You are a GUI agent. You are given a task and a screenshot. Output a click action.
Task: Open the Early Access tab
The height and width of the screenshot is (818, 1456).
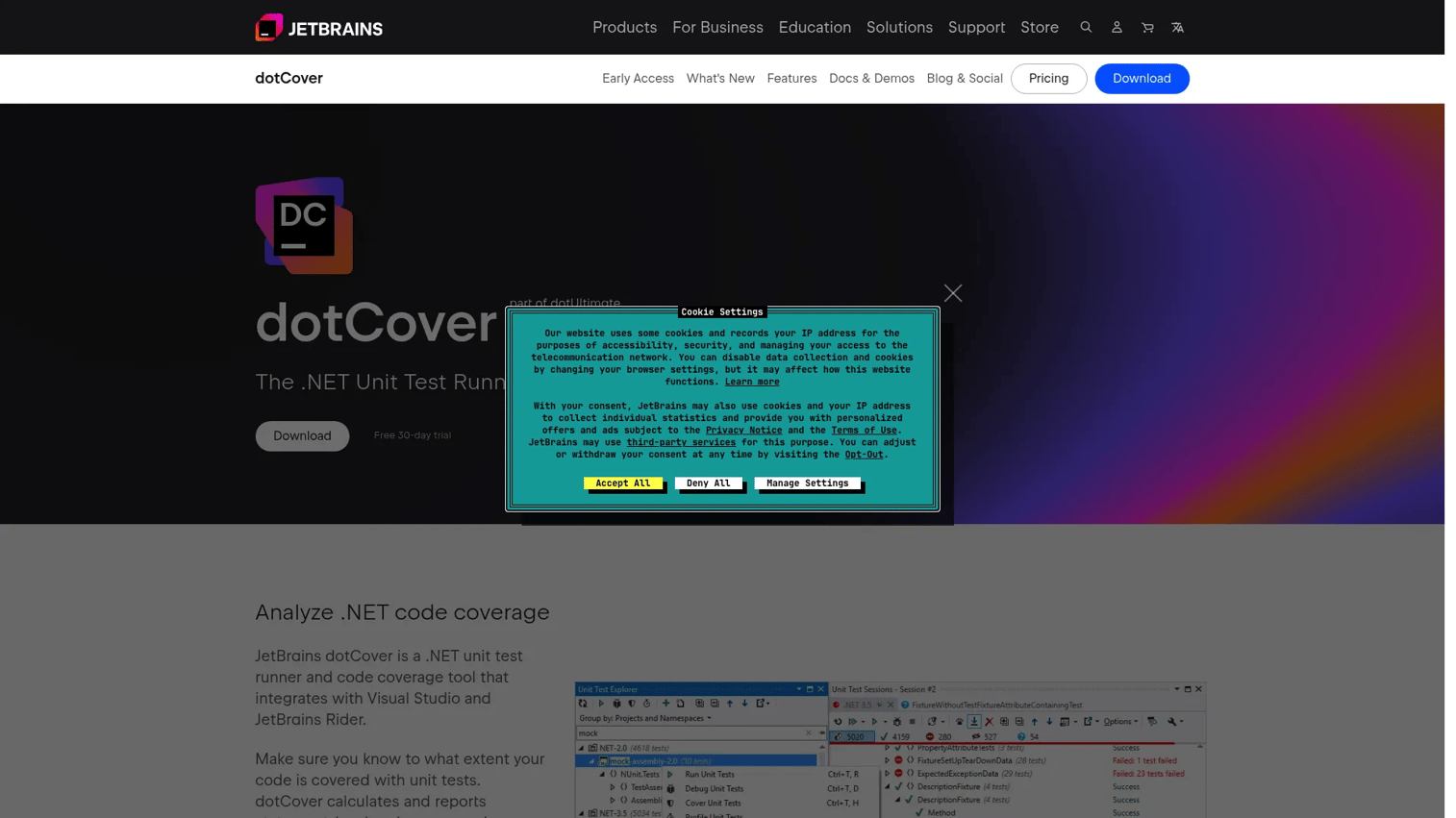tap(638, 79)
